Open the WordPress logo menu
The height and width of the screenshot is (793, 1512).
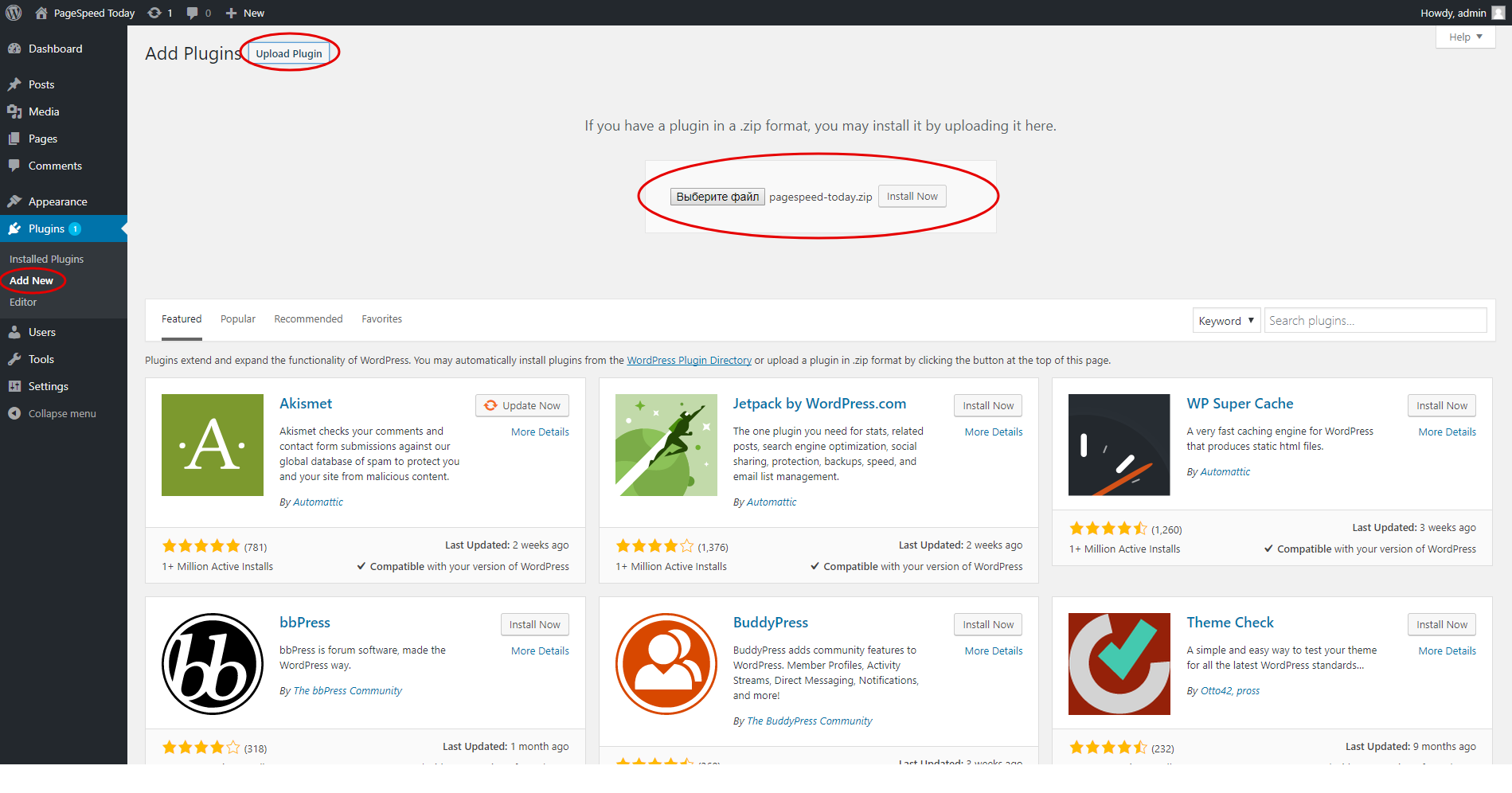14,13
